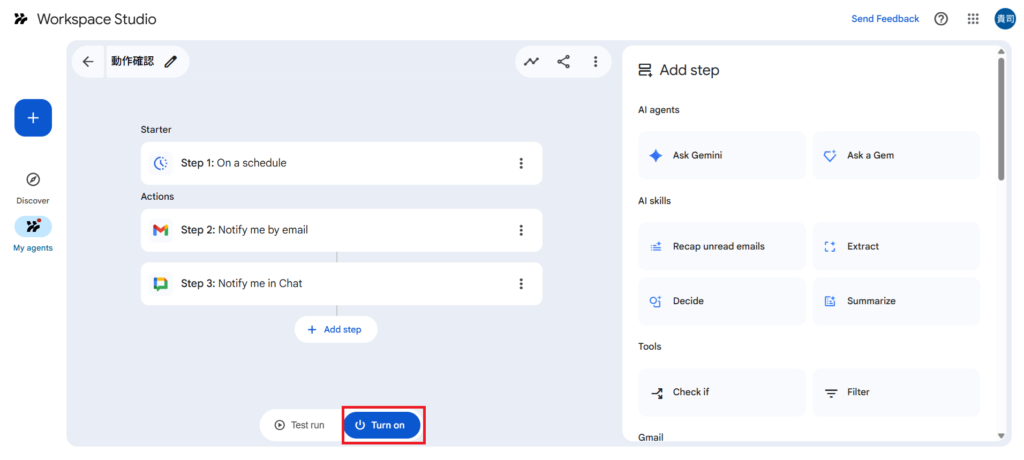This screenshot has width=1024, height=460.
Task: Click the back arrow beside the agent name
Action: pyautogui.click(x=88, y=62)
